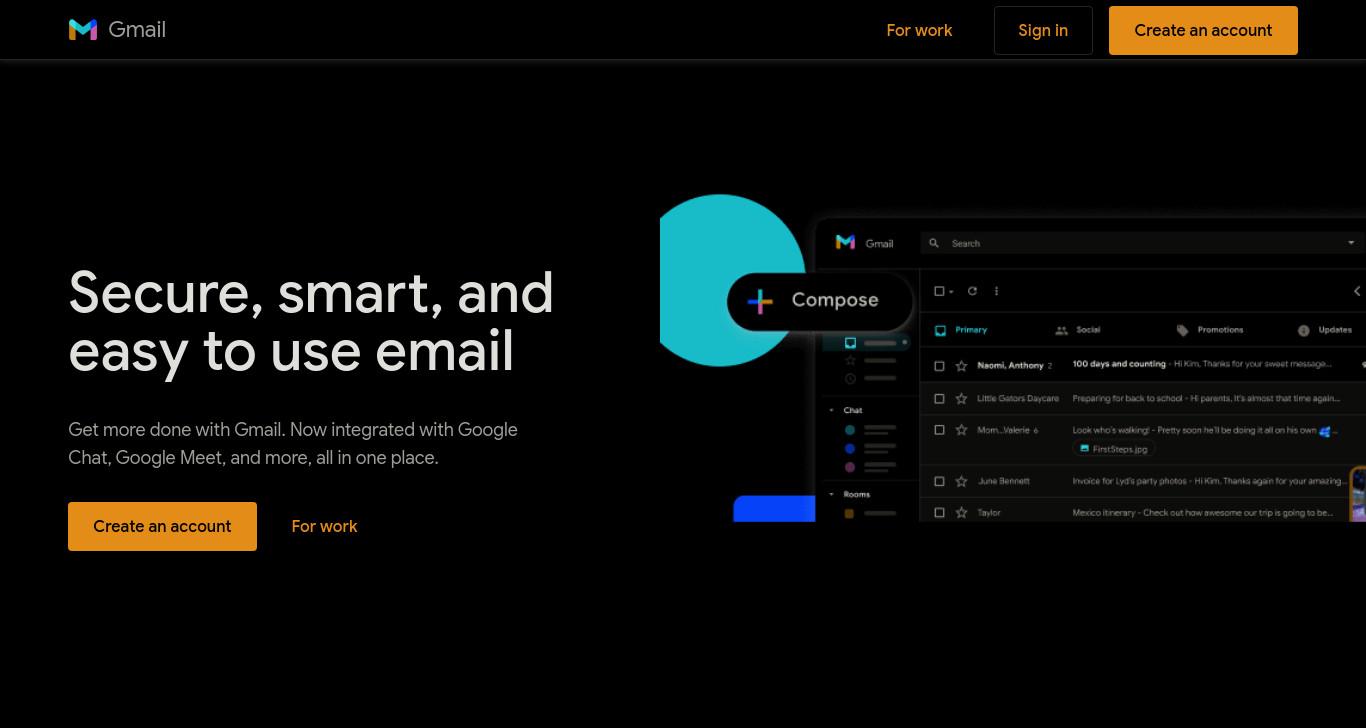Star the Mom...Valerie email
1366x728 pixels.
coord(961,430)
